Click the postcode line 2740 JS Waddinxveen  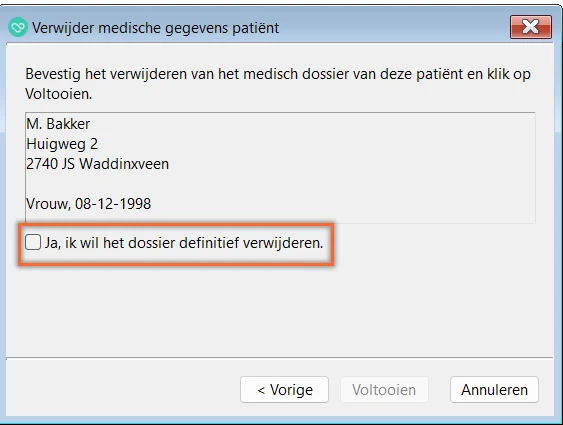coord(97,164)
